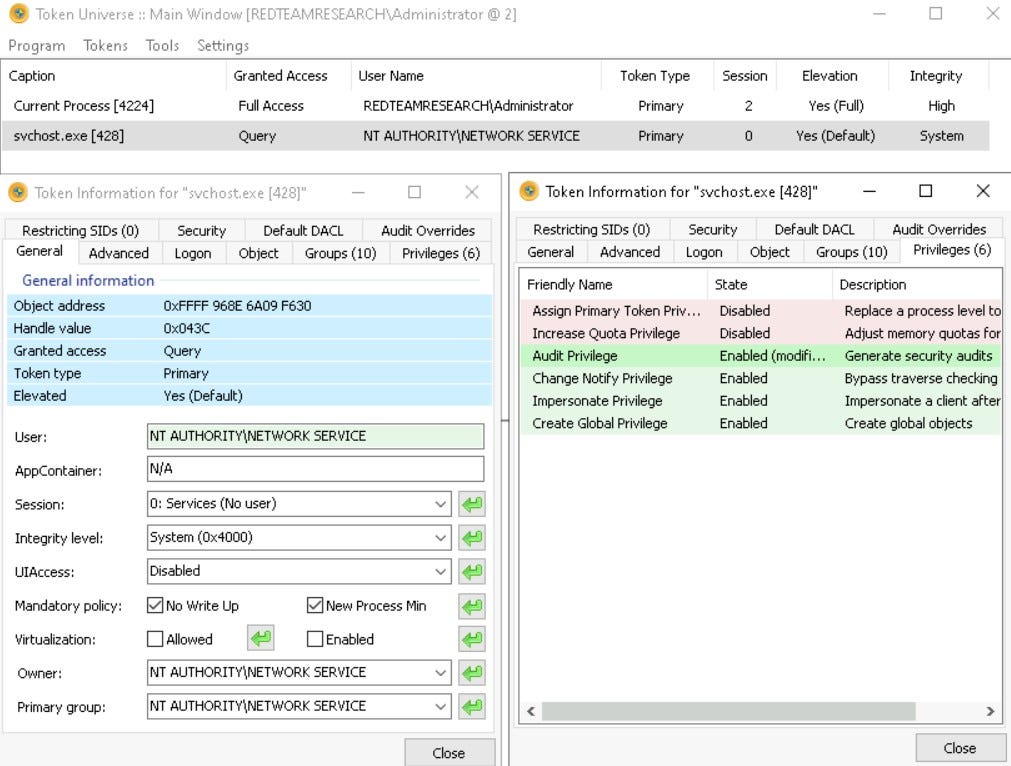Apply Virtualization Enabled with green arrow
The width and height of the screenshot is (1011, 766).
pos(472,640)
